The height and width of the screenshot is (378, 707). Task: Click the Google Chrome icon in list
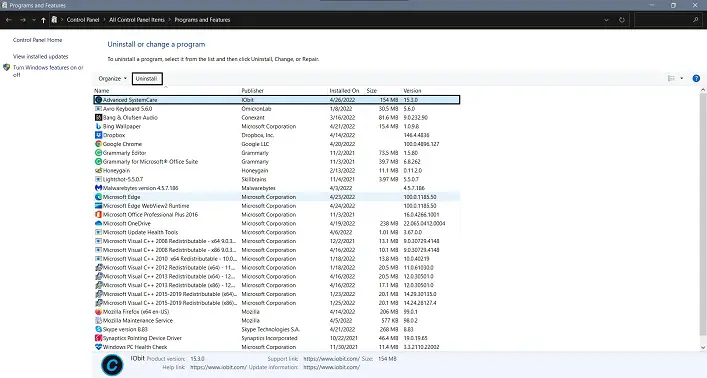point(98,144)
